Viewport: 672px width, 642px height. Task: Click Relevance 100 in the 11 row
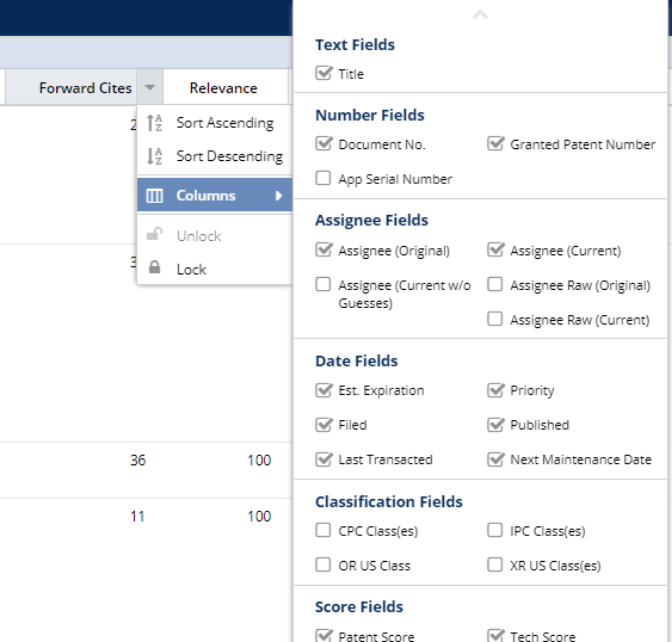click(x=259, y=516)
